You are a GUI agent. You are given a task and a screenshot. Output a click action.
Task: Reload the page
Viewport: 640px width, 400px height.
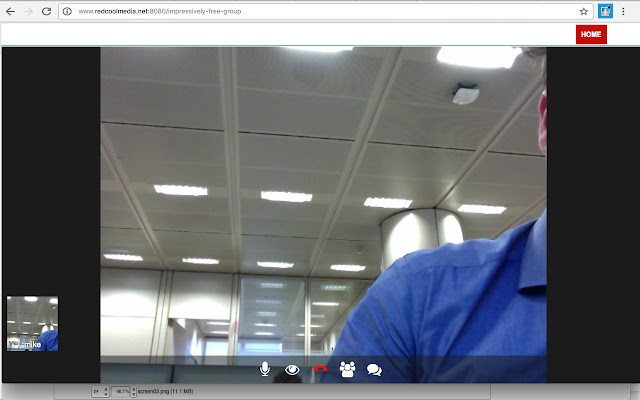[x=47, y=11]
